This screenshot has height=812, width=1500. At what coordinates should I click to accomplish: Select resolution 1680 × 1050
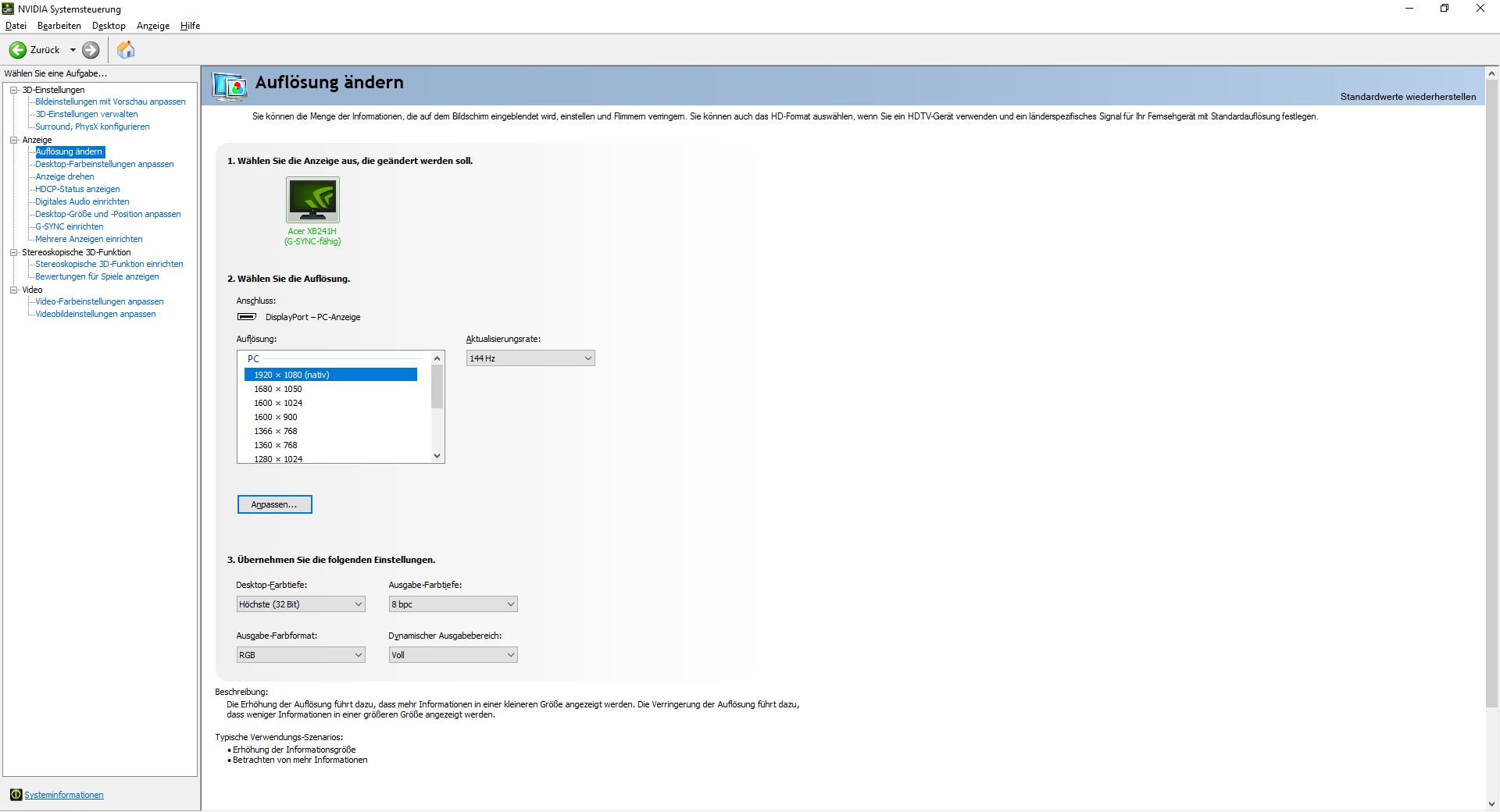330,389
